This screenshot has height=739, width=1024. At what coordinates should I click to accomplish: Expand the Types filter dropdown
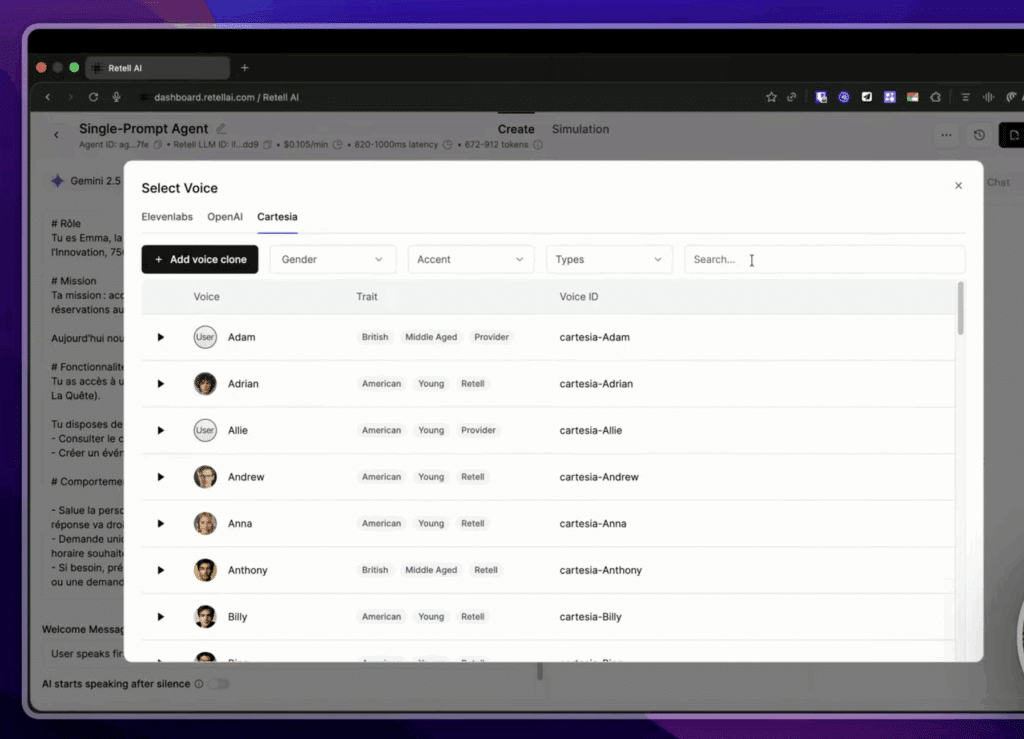[609, 259]
